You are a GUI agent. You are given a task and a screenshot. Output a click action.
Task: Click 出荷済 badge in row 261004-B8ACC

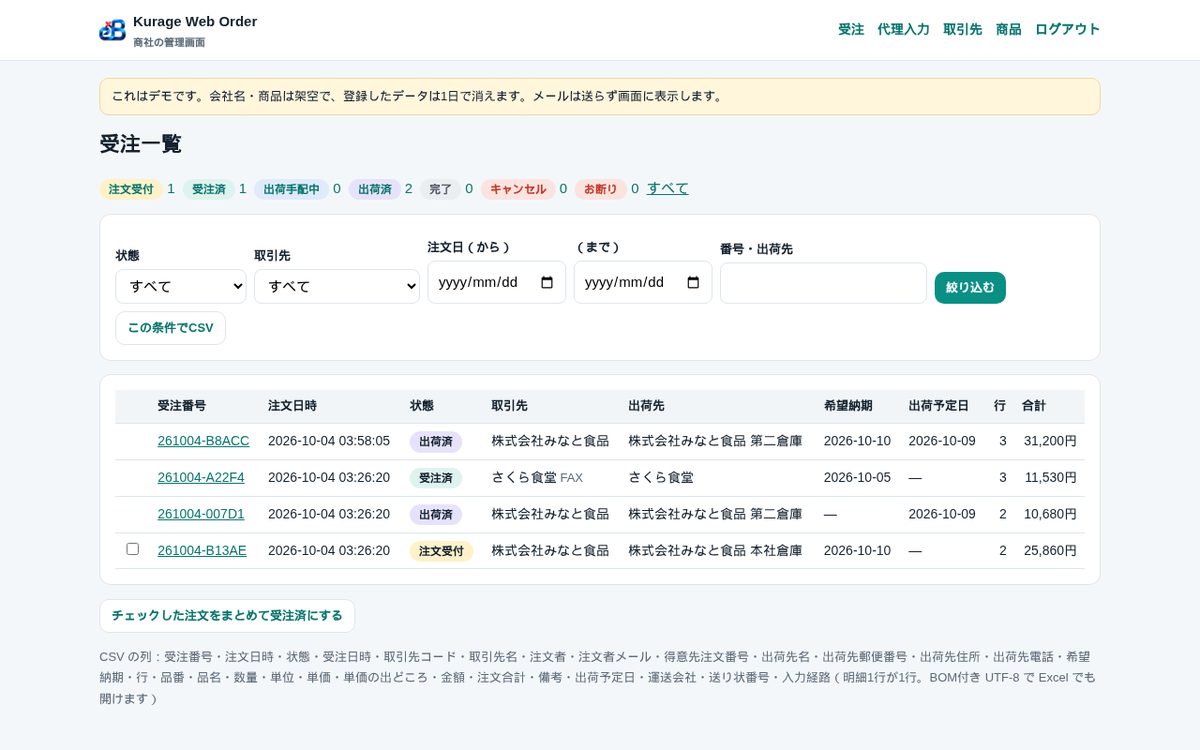coord(436,442)
